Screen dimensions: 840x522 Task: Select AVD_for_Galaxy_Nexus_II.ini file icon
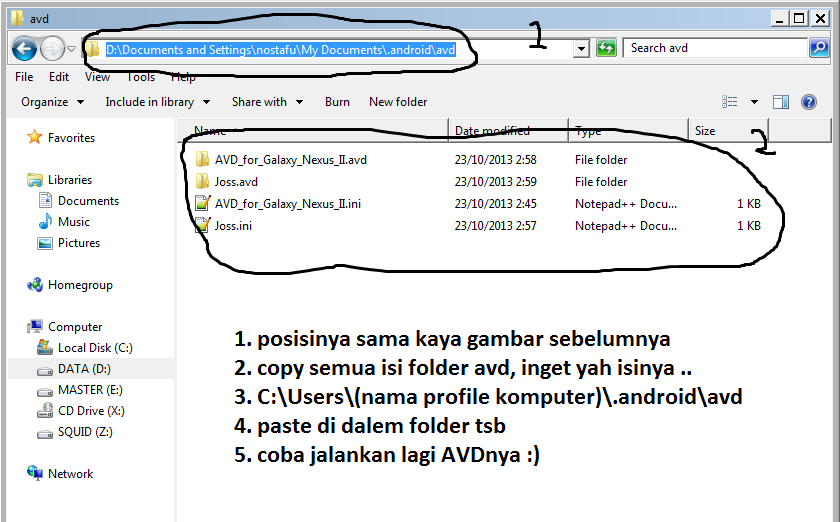tap(202, 203)
